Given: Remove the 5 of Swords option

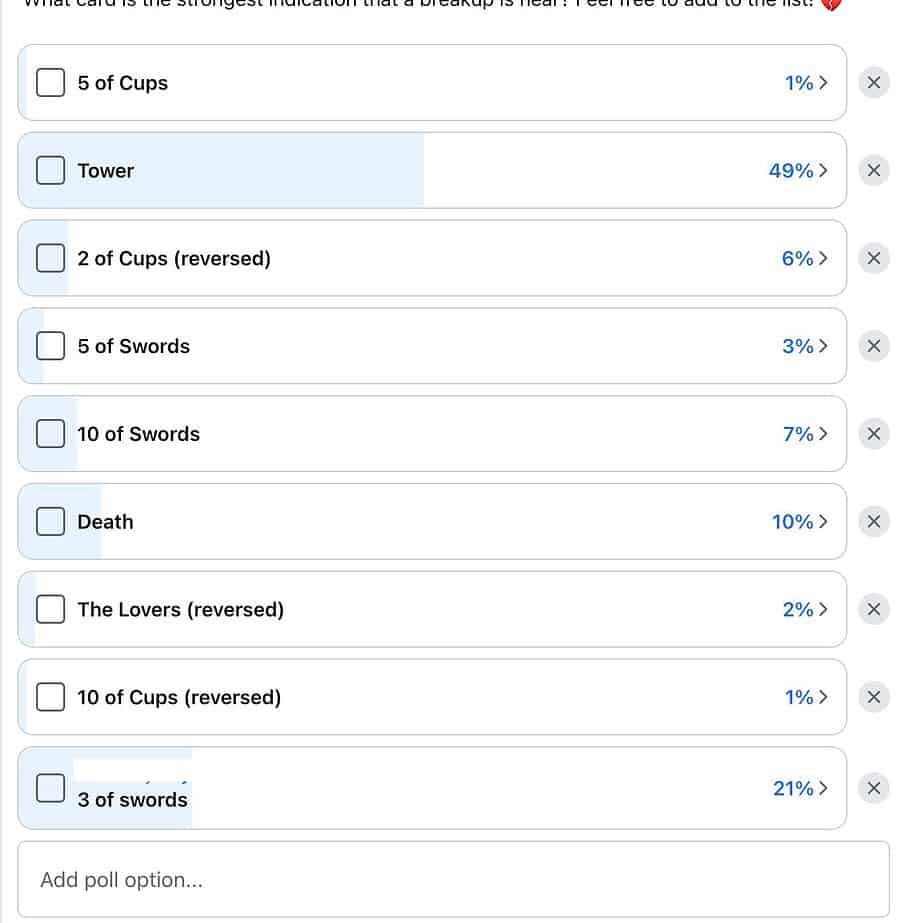Looking at the screenshot, I should 873,346.
